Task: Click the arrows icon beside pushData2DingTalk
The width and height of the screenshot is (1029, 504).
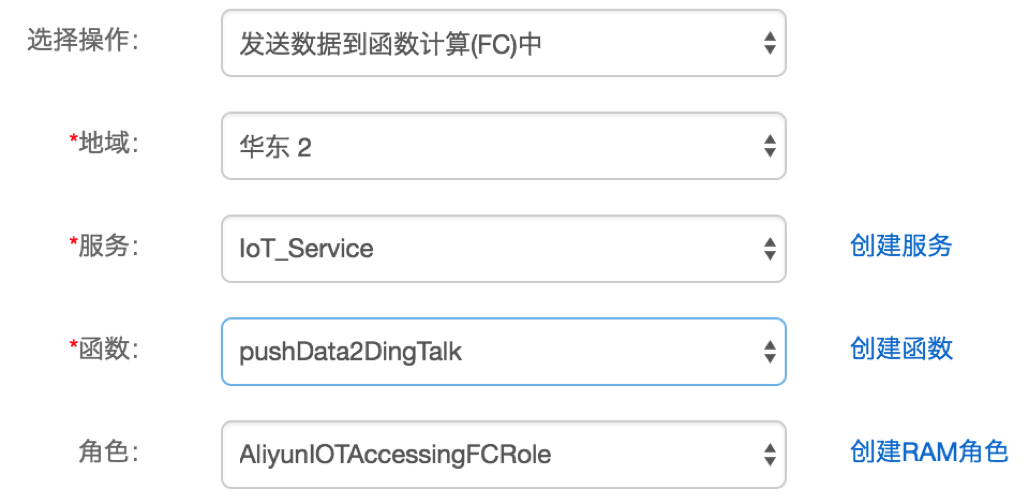Action: (x=769, y=351)
